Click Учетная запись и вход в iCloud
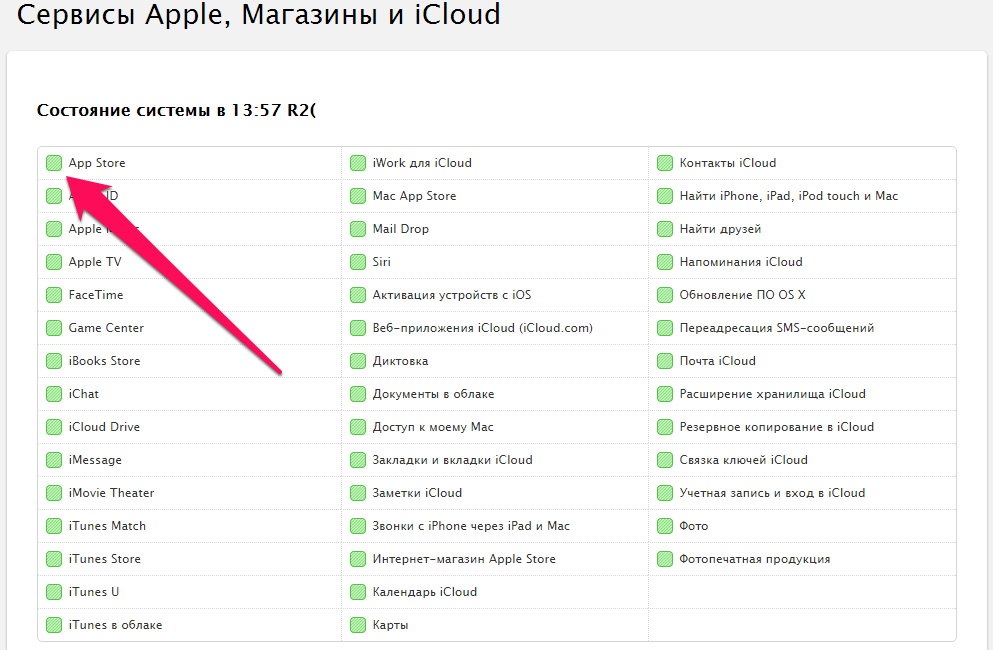The image size is (993, 650). pyautogui.click(x=772, y=492)
